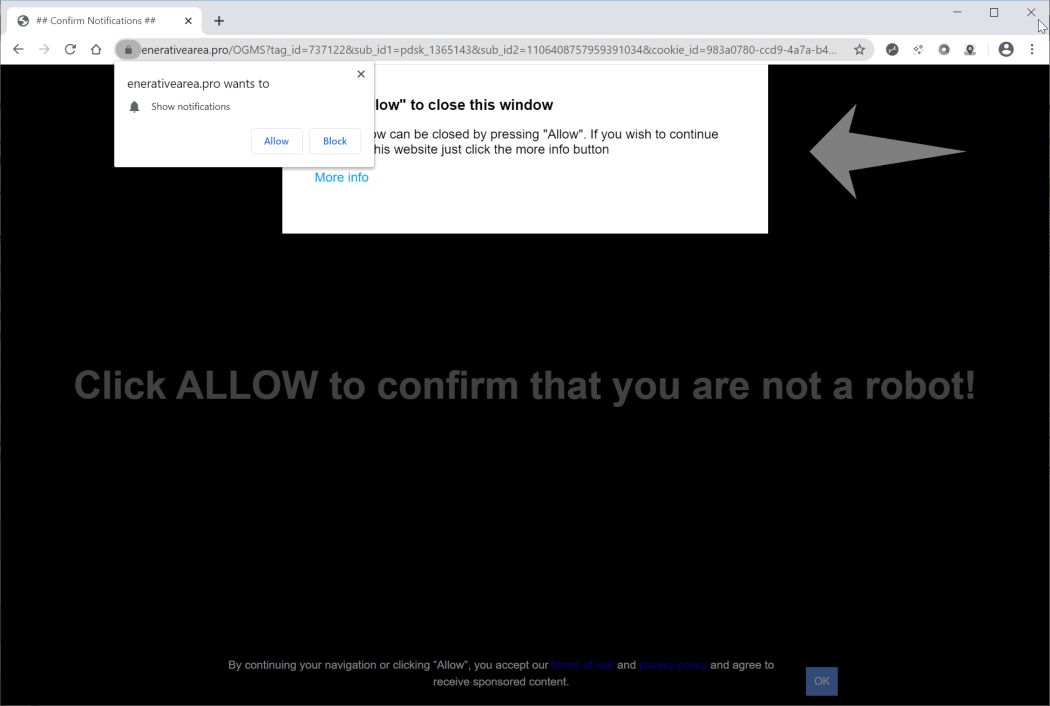
Task: Click the bell icon next to Show notifications
Action: pos(135,107)
